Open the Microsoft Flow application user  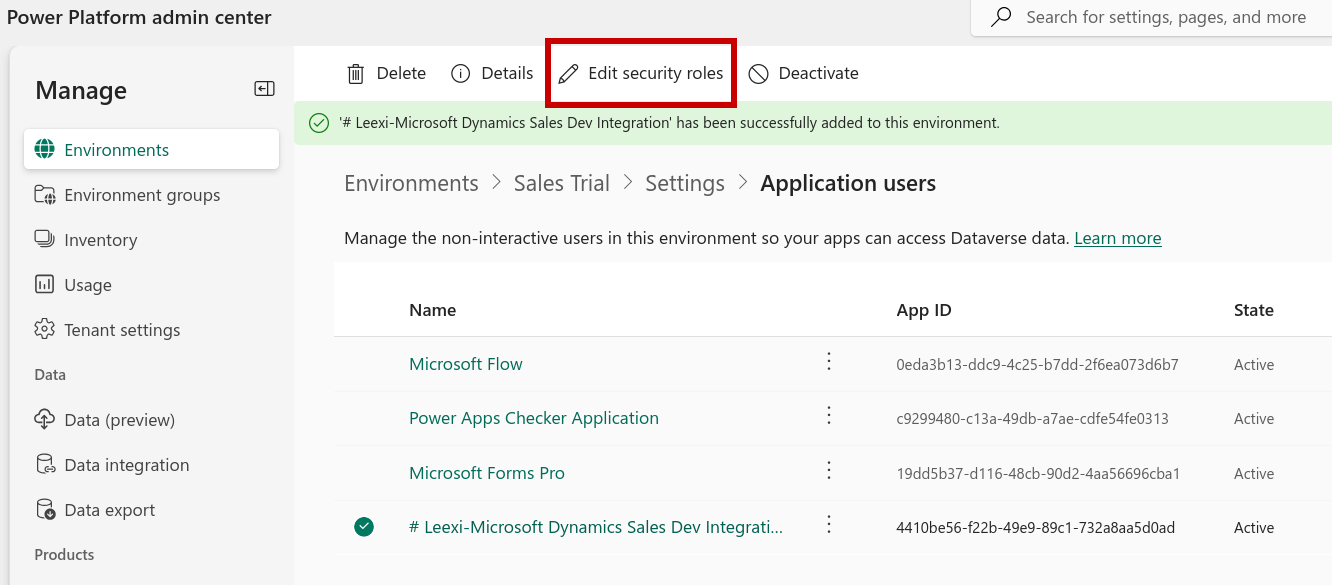pyautogui.click(x=466, y=364)
